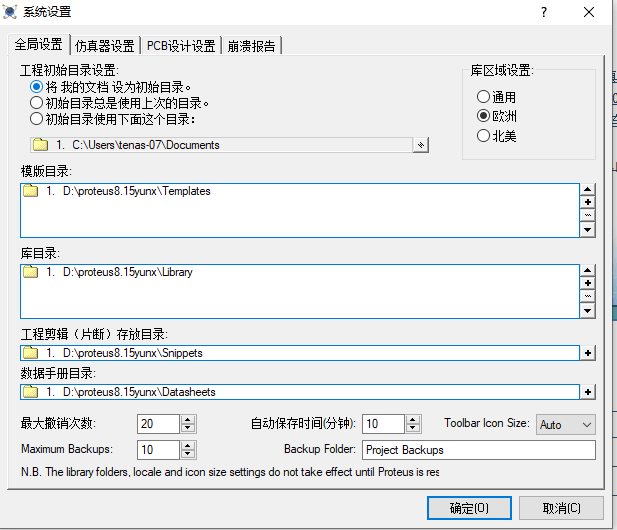Decrease 自动保存时间 value by one
Image resolution: width=617 pixels, height=530 pixels.
pos(413,429)
